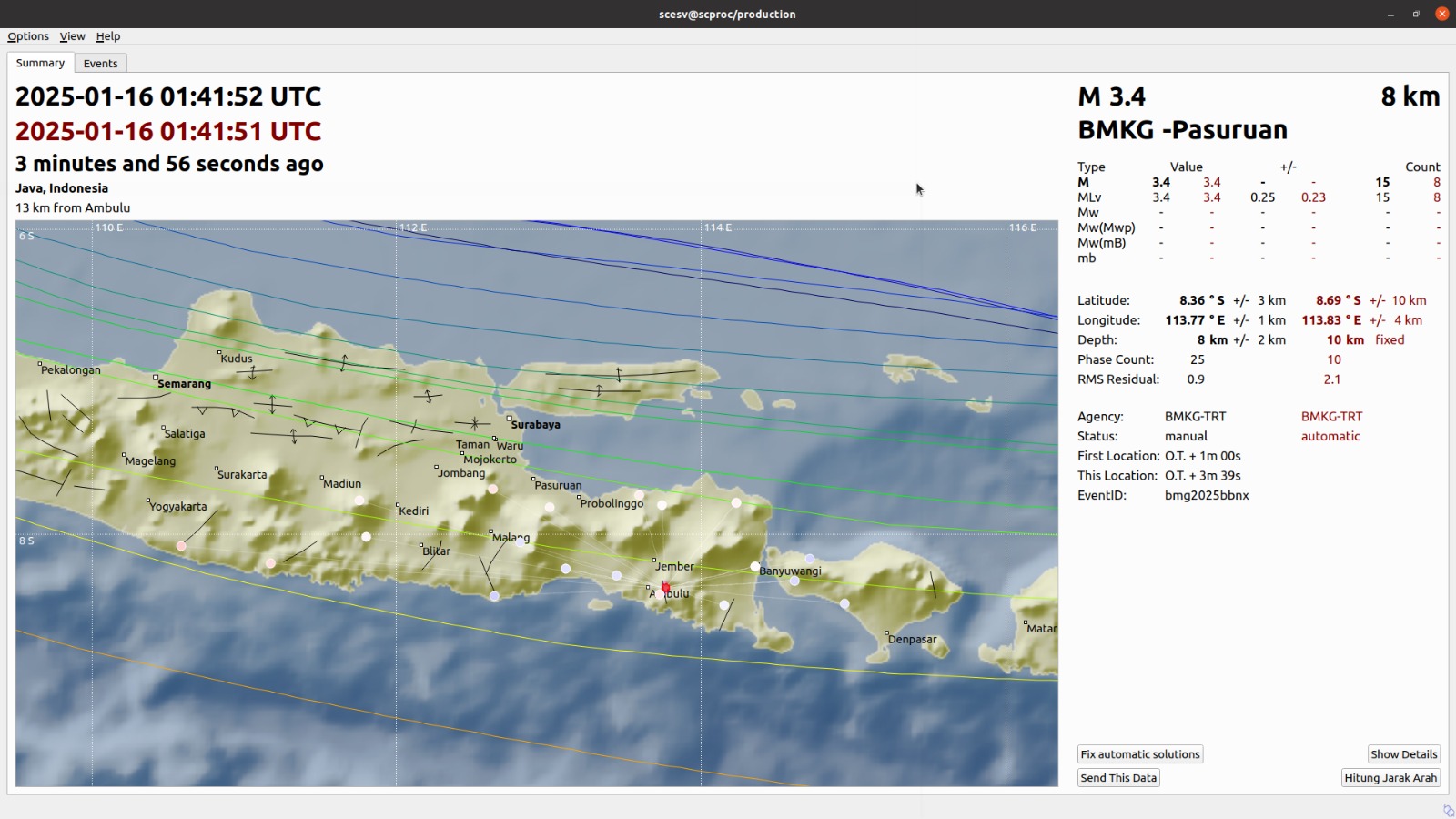Viewport: 1456px width, 819px height.
Task: Click the Fix automatic solutions button
Action: (1139, 753)
